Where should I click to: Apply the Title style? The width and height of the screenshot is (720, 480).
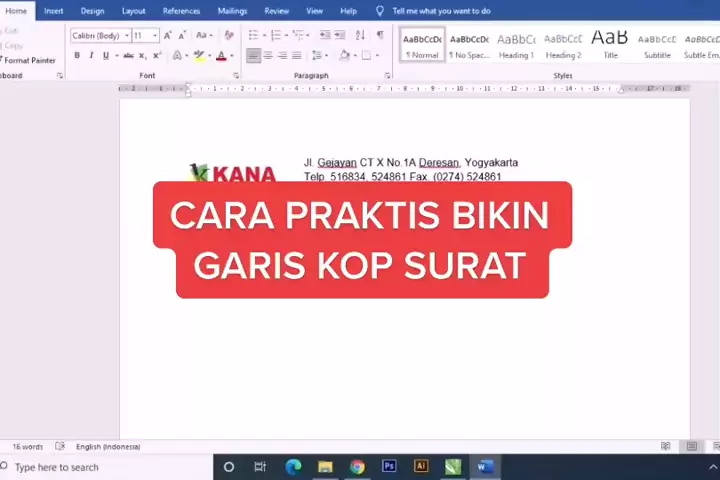[610, 45]
